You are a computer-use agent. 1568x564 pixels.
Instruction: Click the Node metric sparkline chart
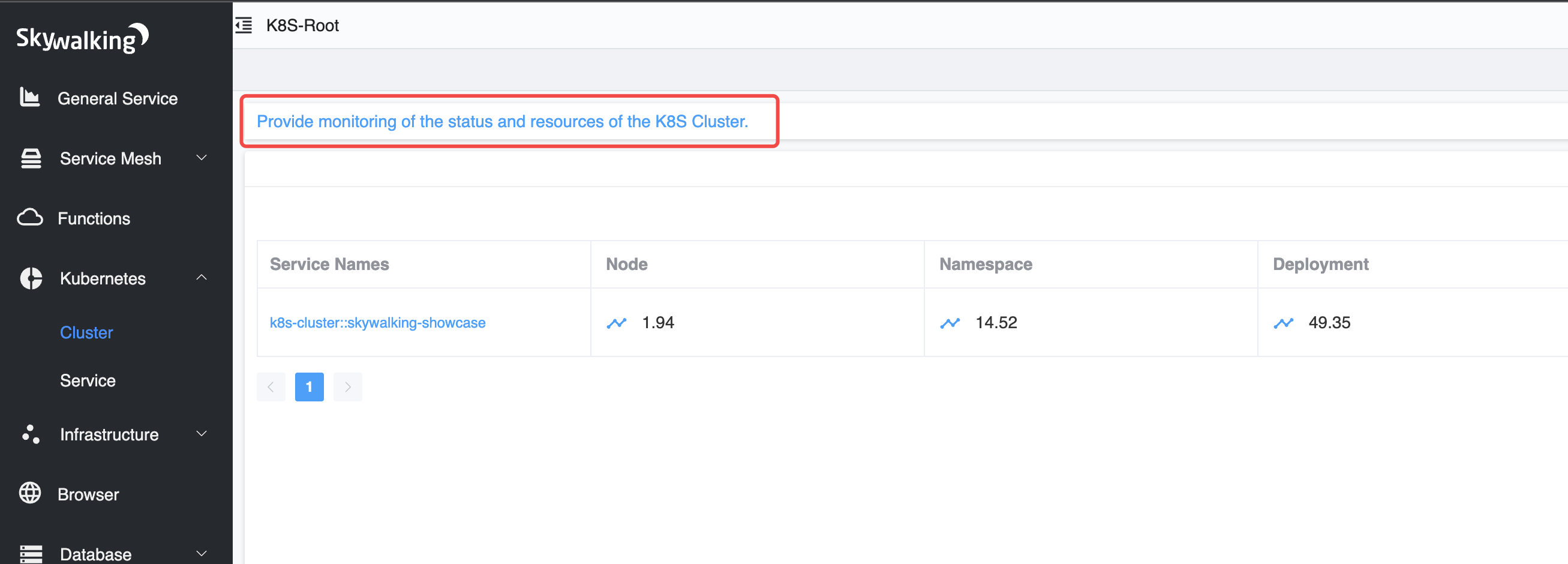pos(617,323)
